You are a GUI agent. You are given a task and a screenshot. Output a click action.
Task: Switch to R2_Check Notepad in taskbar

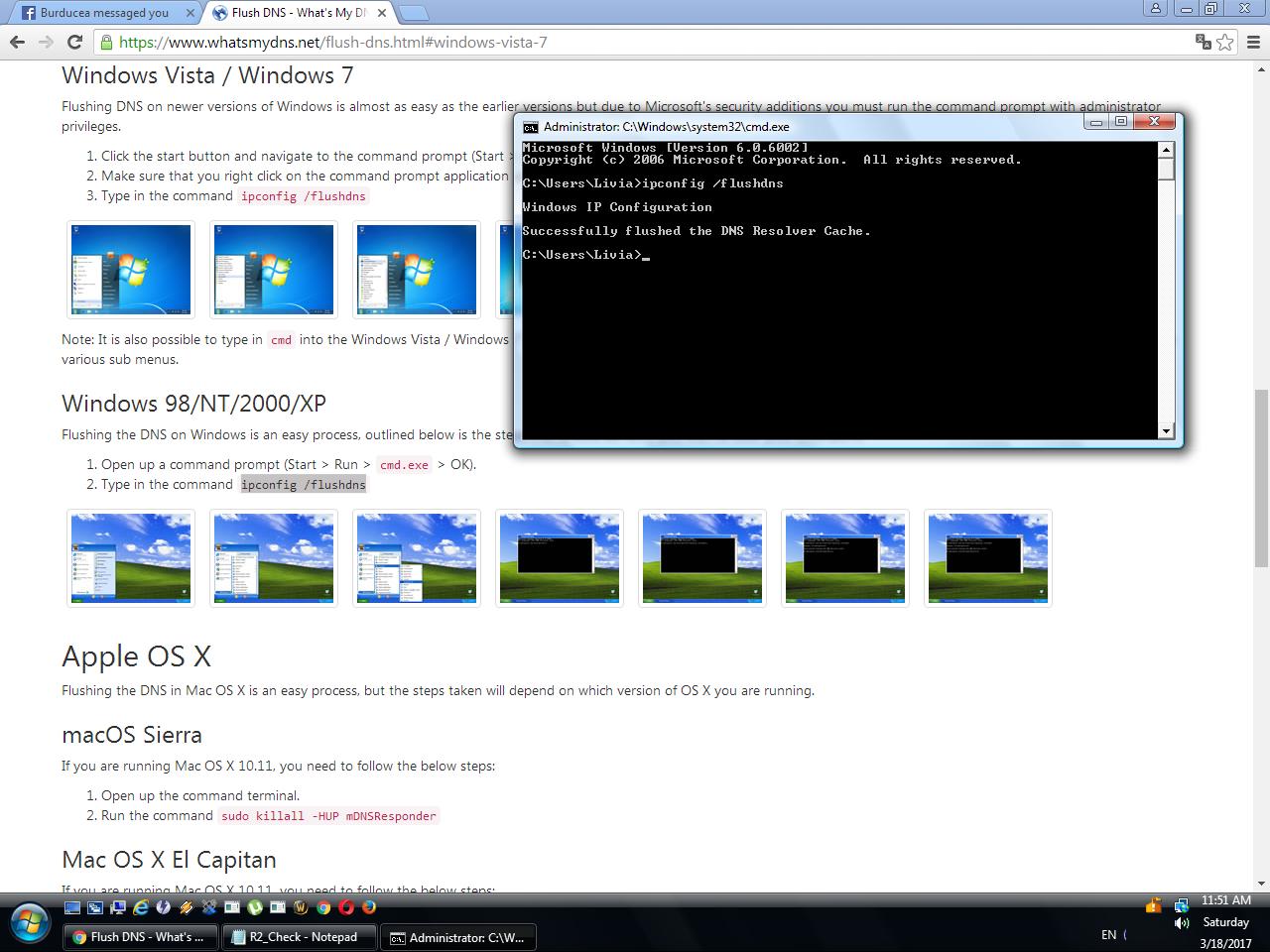tap(302, 937)
